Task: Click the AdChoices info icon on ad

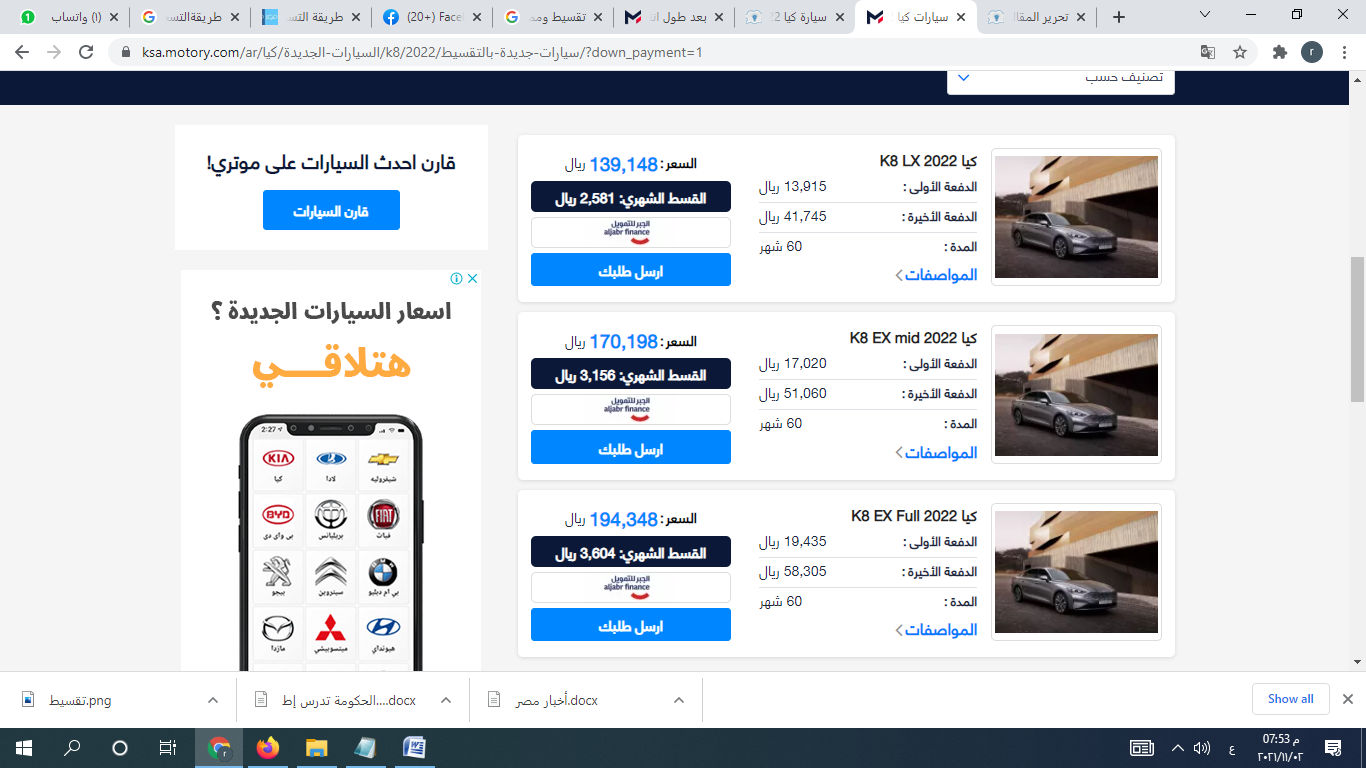Action: coord(456,279)
